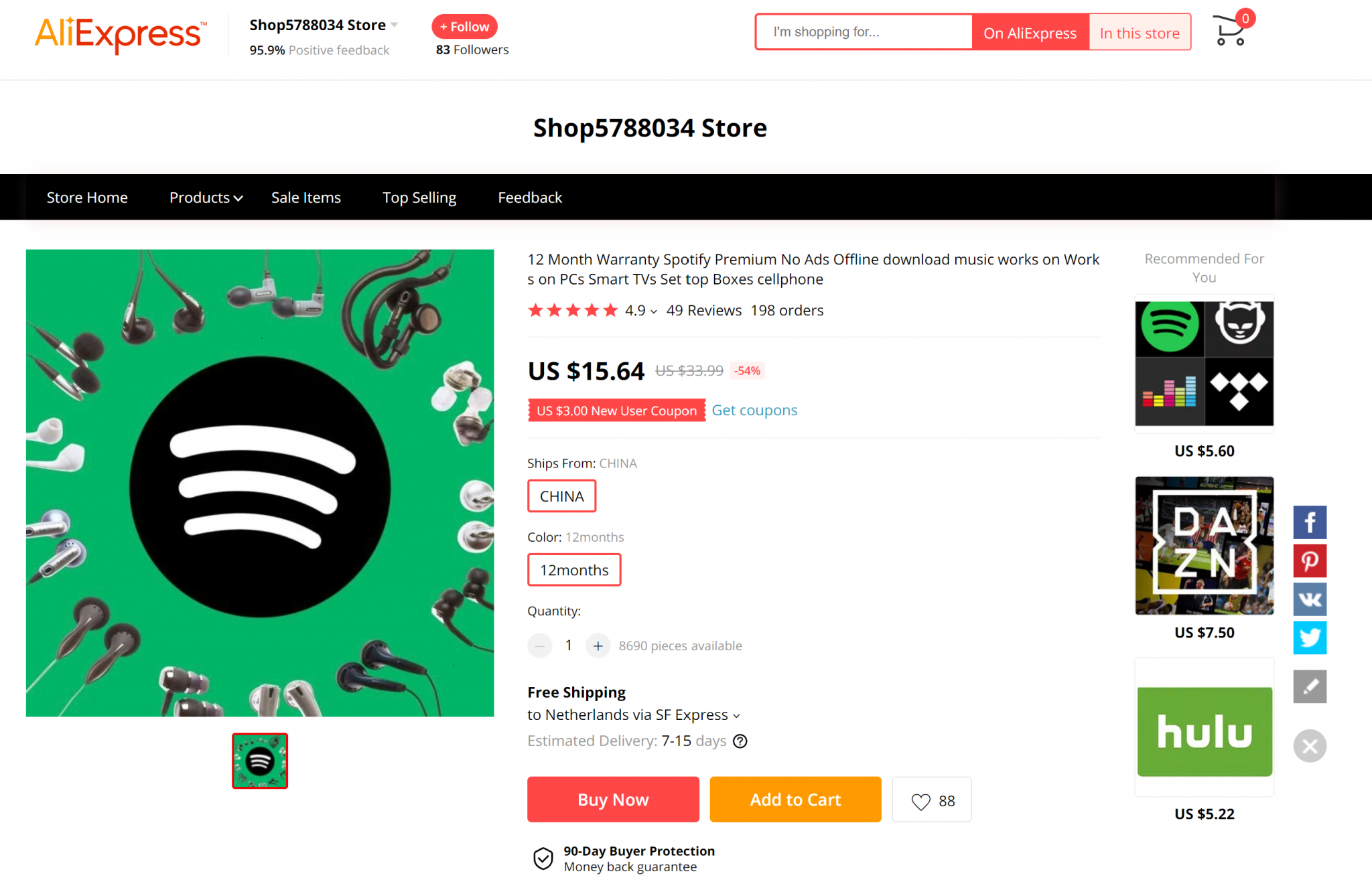Expand the 4.9 rating breakdown
Viewport: 1372px width, 894px height.
click(x=640, y=311)
